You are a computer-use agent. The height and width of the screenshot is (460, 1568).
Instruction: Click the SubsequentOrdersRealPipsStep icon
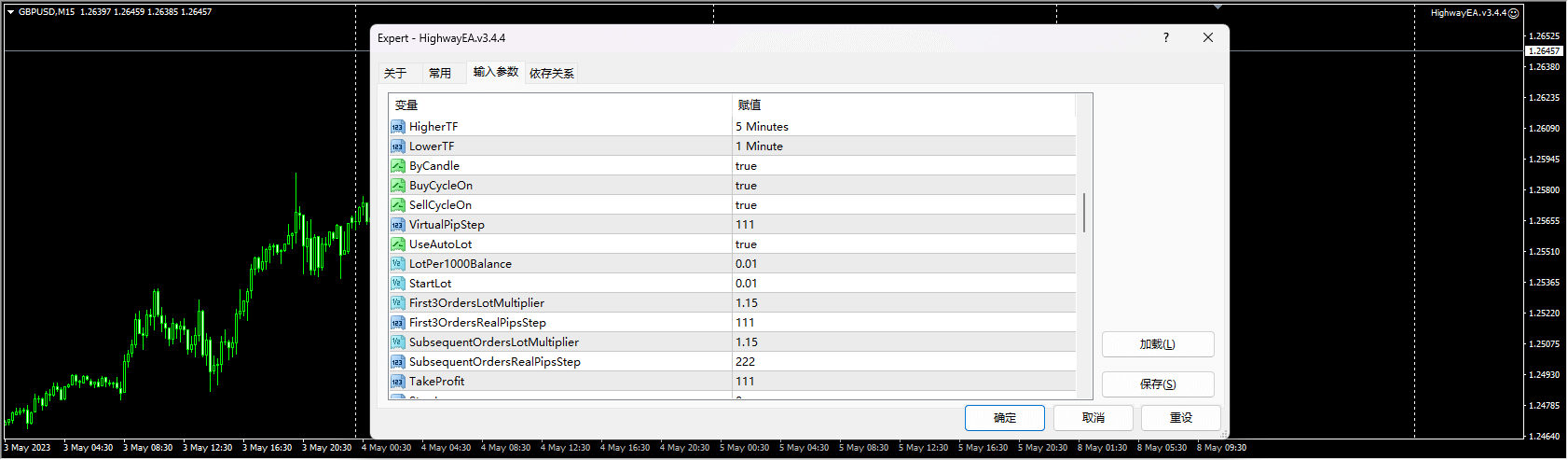398,362
